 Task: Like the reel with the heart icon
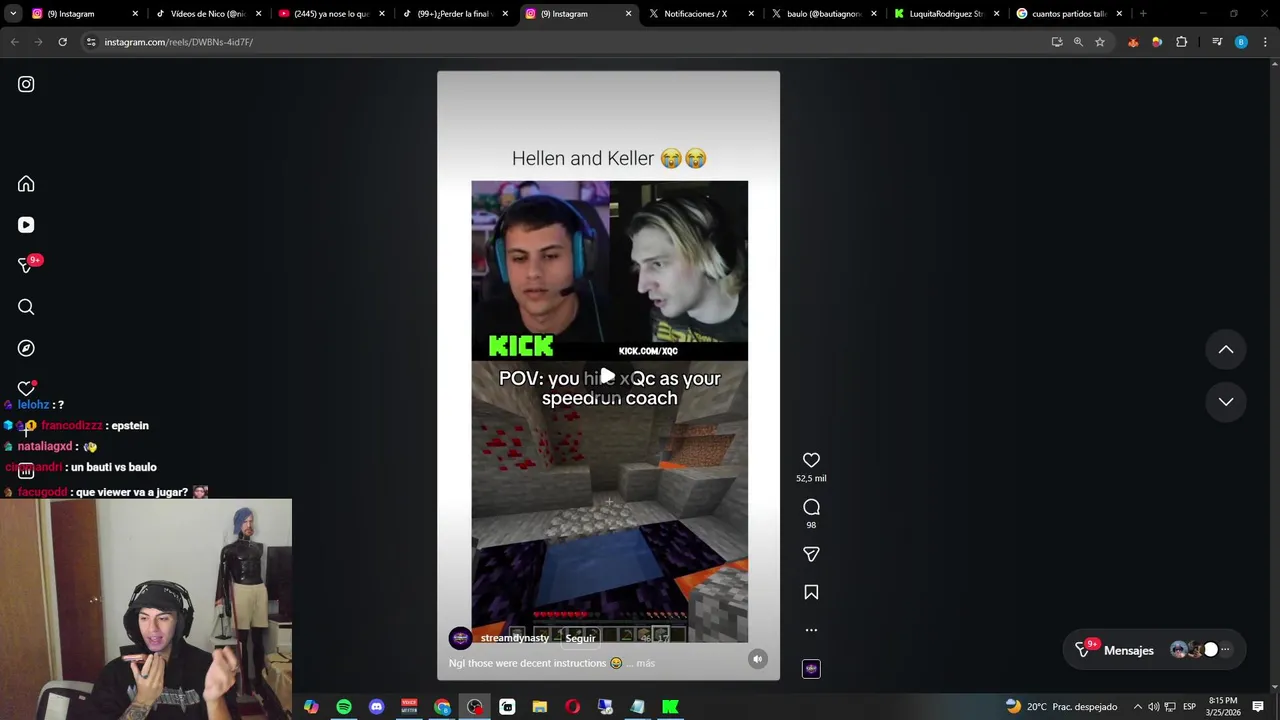coord(811,460)
